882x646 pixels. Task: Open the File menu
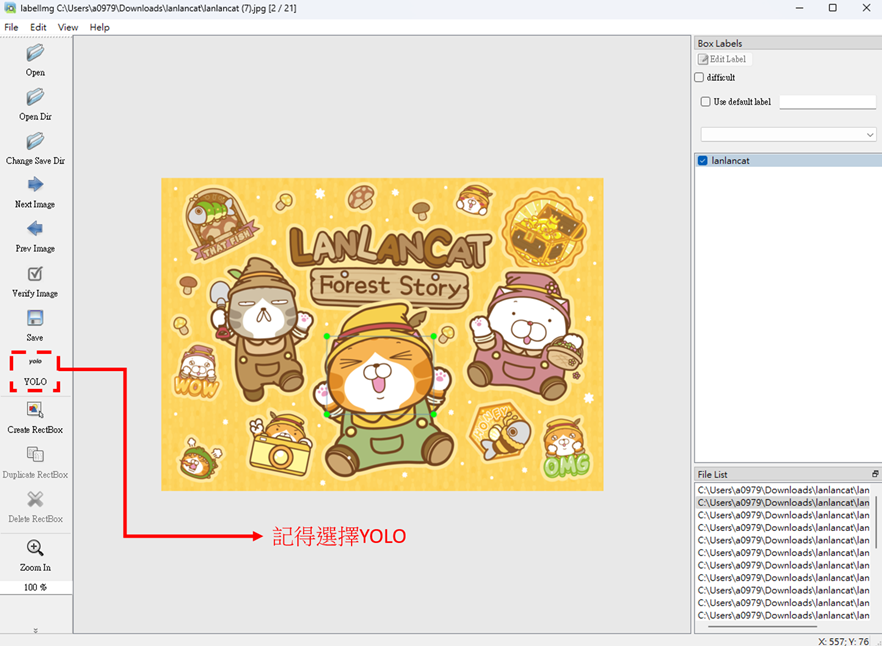pos(11,27)
